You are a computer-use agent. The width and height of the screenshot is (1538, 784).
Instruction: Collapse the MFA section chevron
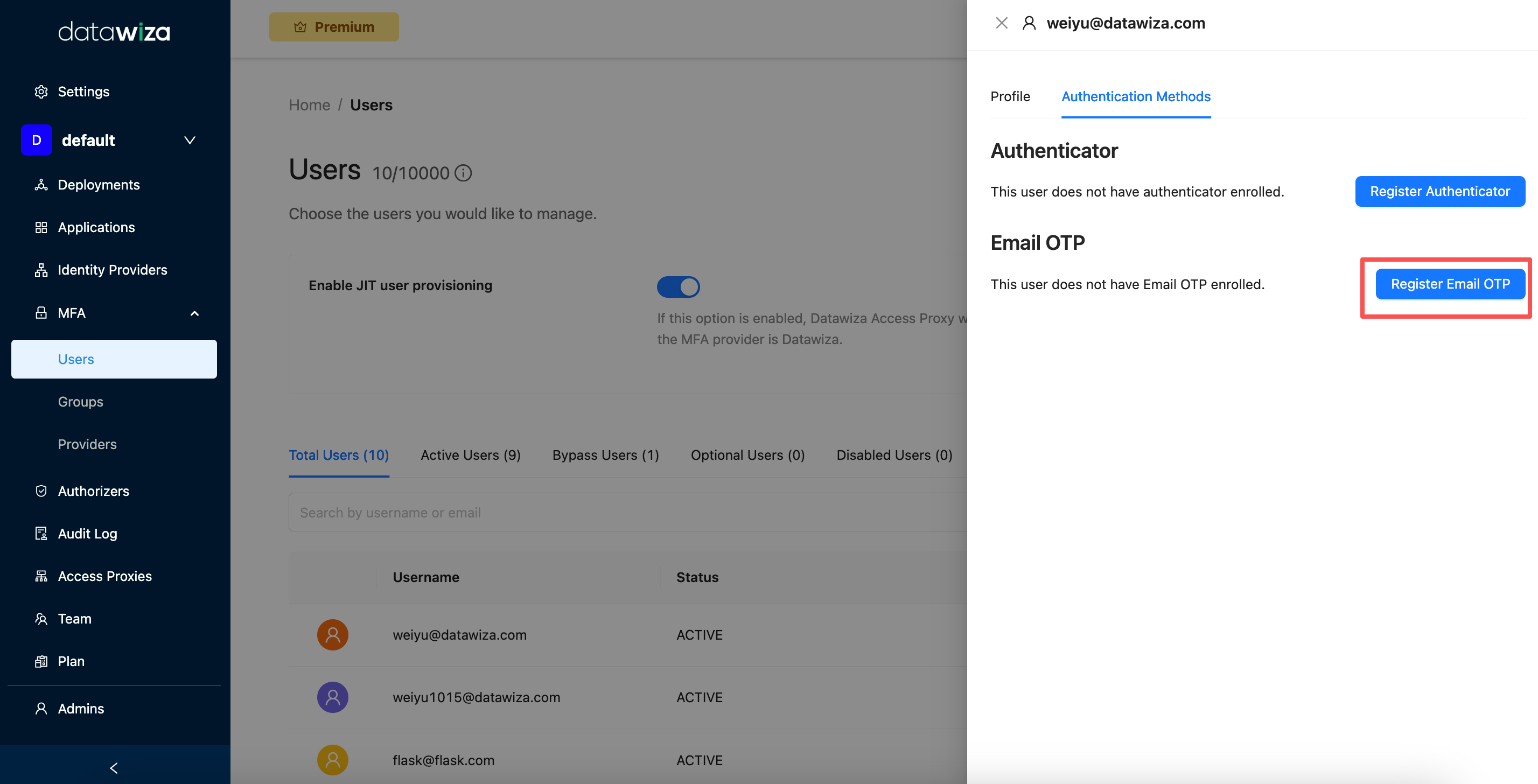point(194,313)
